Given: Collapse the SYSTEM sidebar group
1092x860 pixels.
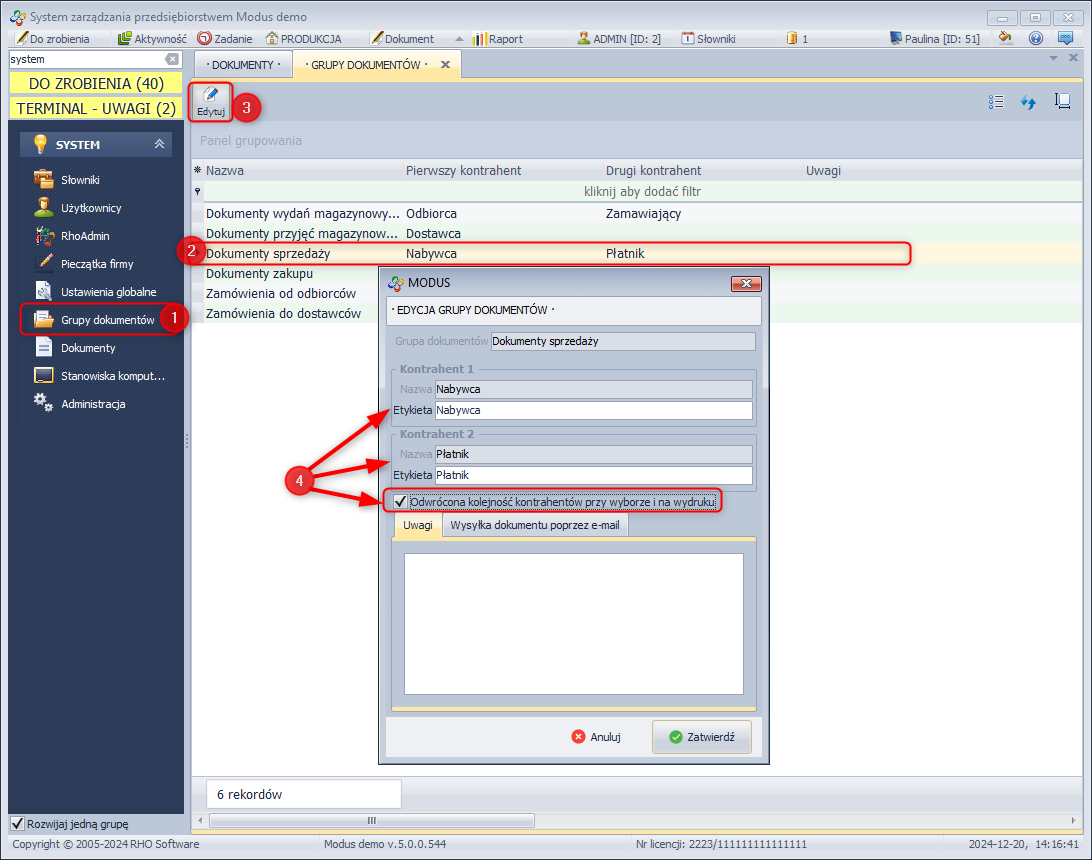Looking at the screenshot, I should [159, 144].
